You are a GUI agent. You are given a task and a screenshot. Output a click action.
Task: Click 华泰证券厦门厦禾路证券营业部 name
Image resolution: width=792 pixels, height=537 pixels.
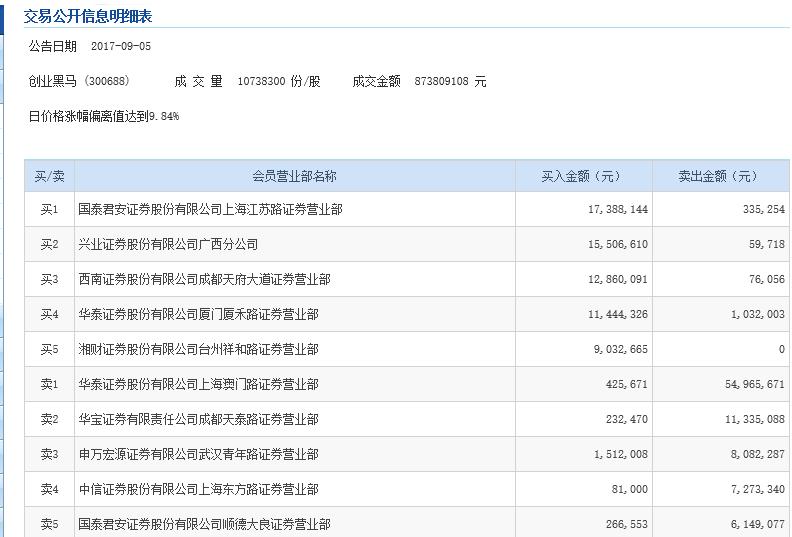(x=199, y=314)
